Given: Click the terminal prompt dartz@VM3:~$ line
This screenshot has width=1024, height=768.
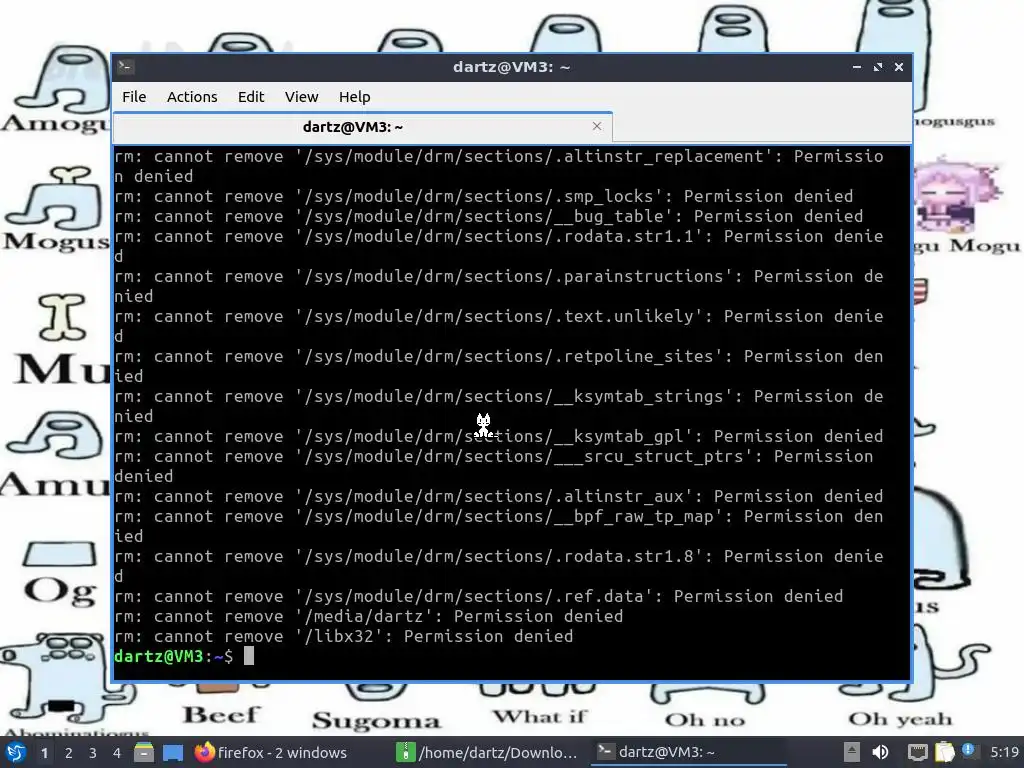Looking at the screenshot, I should [x=184, y=656].
